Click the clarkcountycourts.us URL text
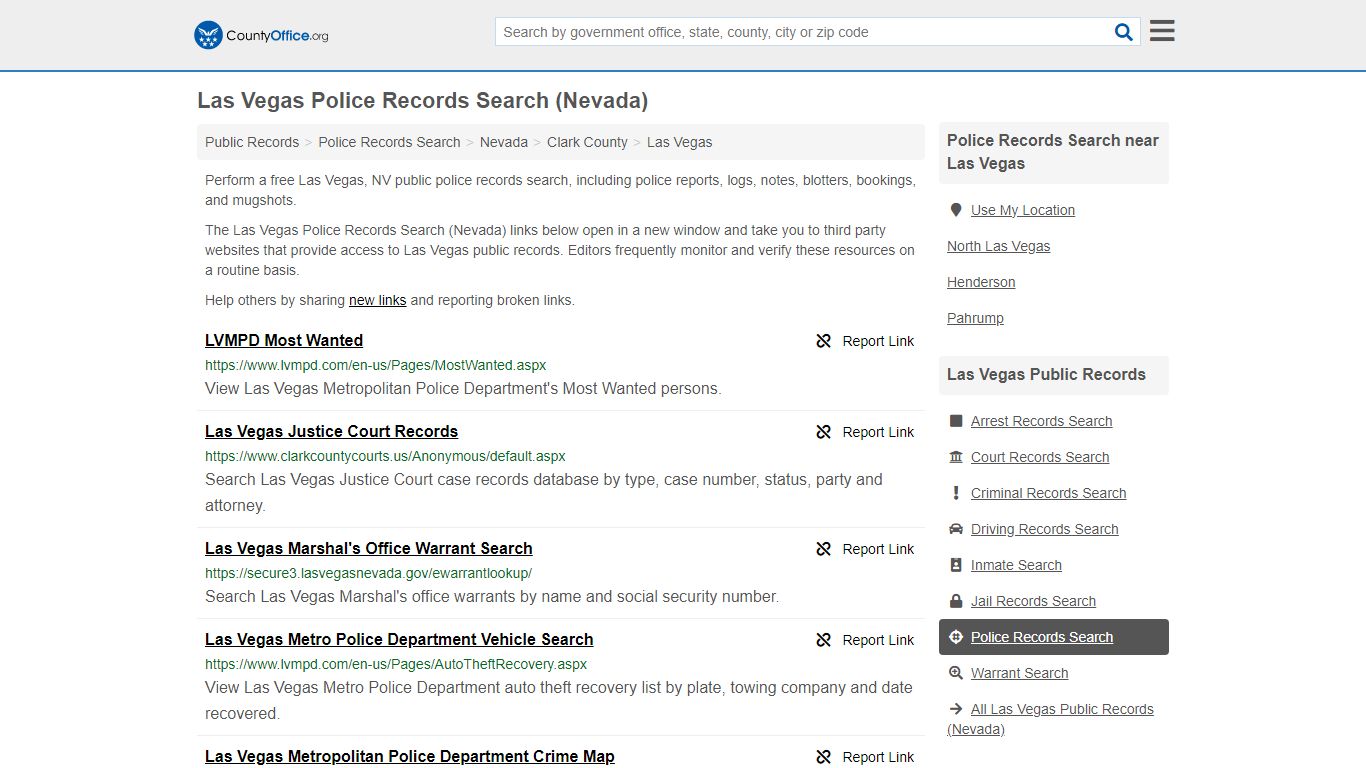The width and height of the screenshot is (1366, 768). tap(385, 456)
